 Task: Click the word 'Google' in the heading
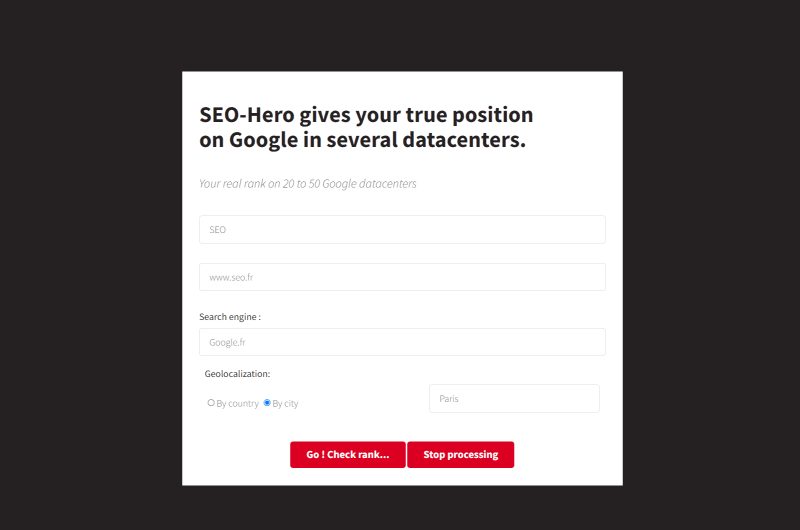pyautogui.click(x=263, y=140)
